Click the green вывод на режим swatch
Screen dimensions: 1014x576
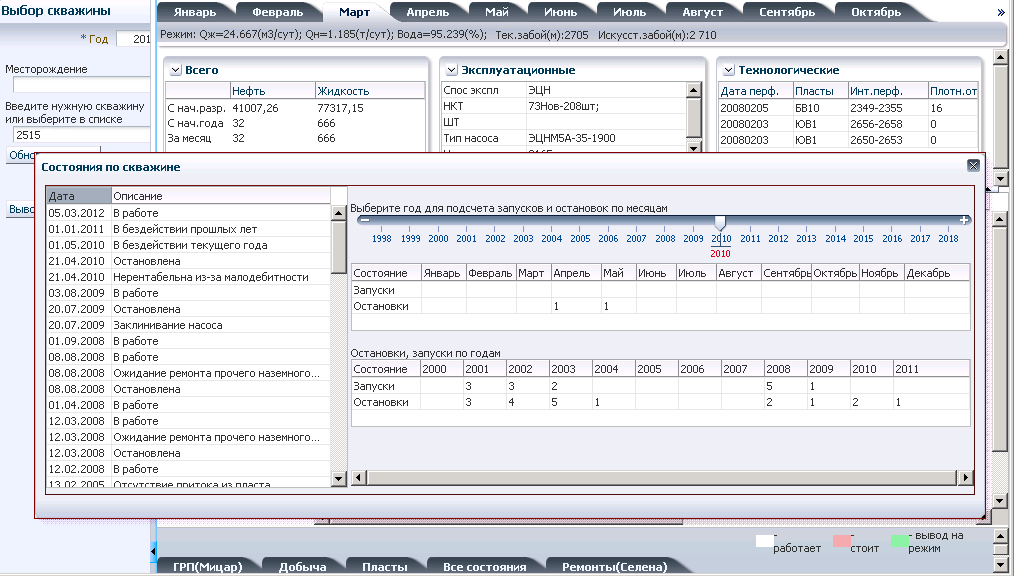coord(899,540)
